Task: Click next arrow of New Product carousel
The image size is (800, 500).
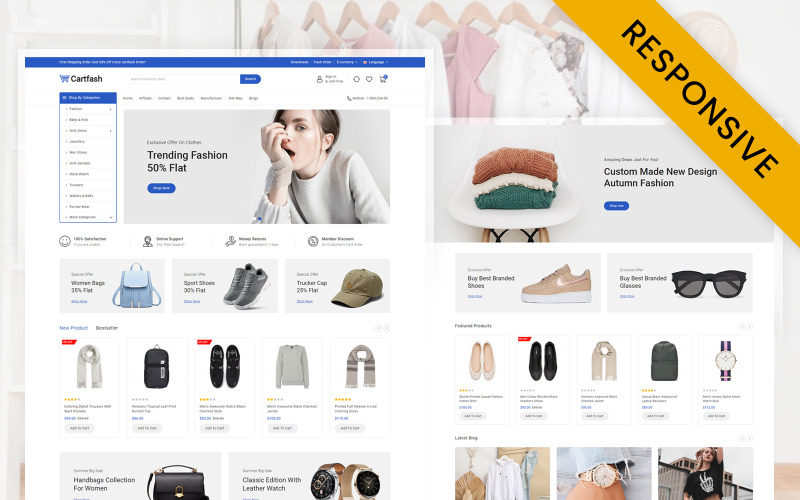Action: [x=387, y=328]
